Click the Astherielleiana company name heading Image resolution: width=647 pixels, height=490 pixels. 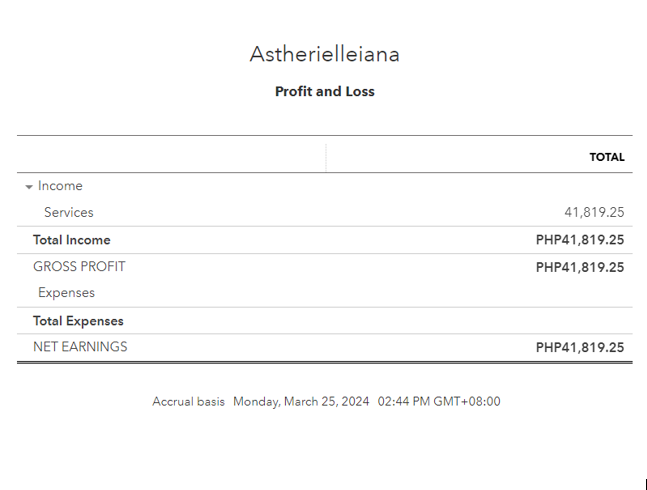[x=324, y=55]
